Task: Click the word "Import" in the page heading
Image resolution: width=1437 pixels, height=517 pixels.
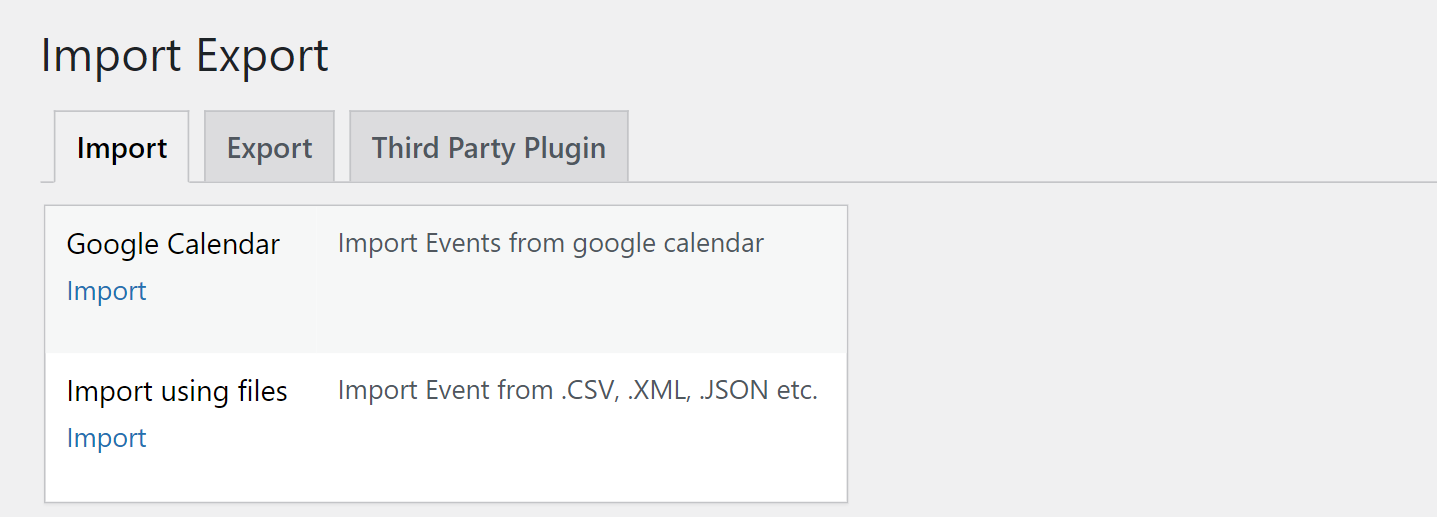Action: click(111, 56)
